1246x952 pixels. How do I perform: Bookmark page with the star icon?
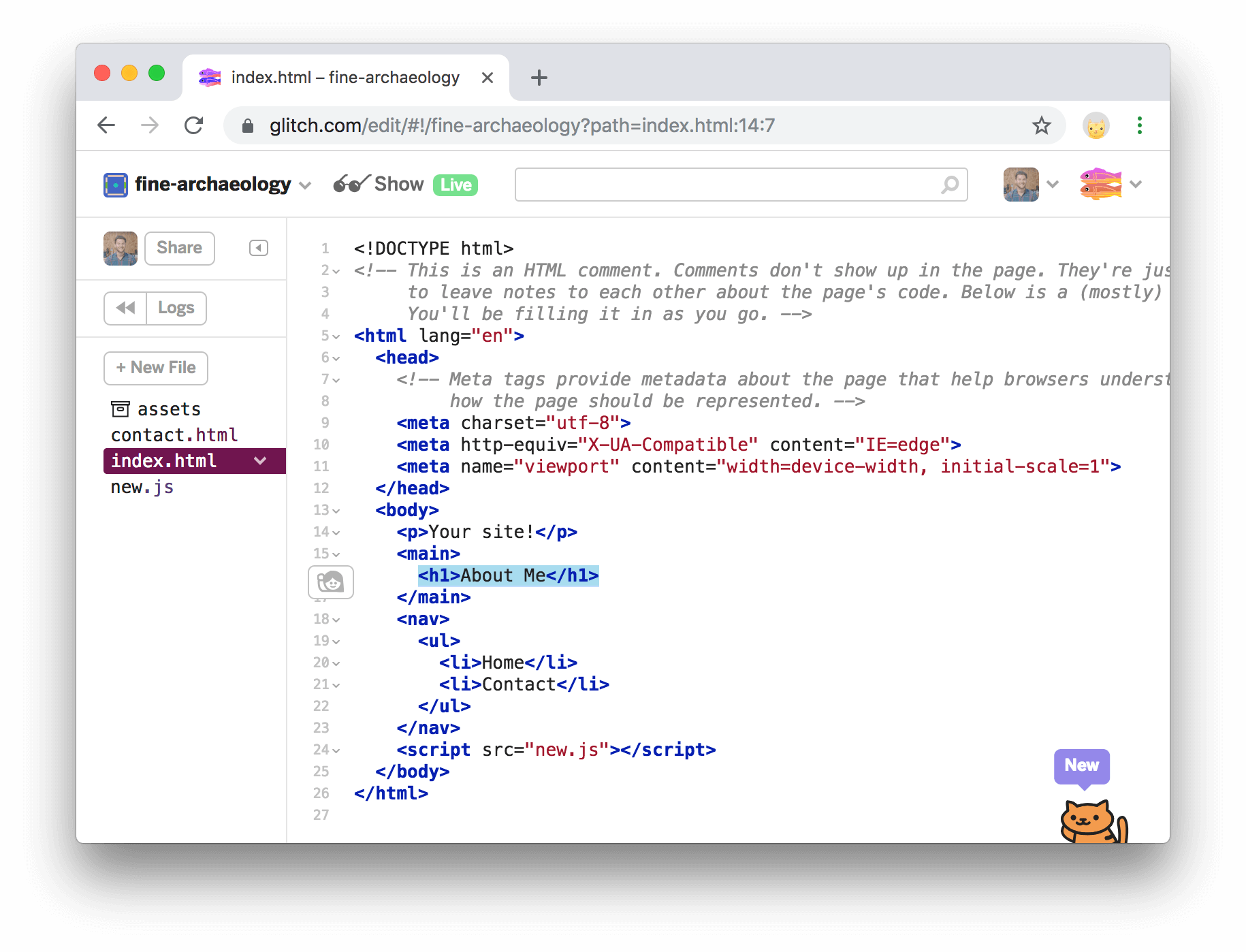click(1041, 125)
